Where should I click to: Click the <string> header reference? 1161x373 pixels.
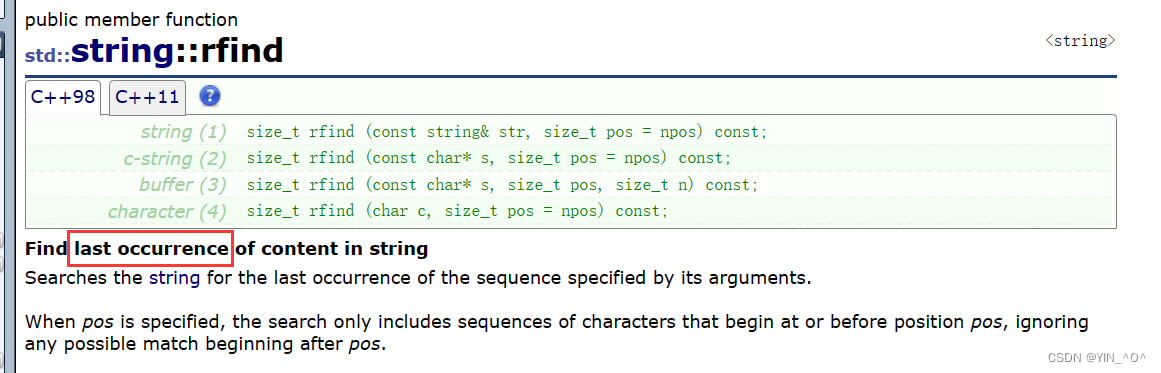1080,41
